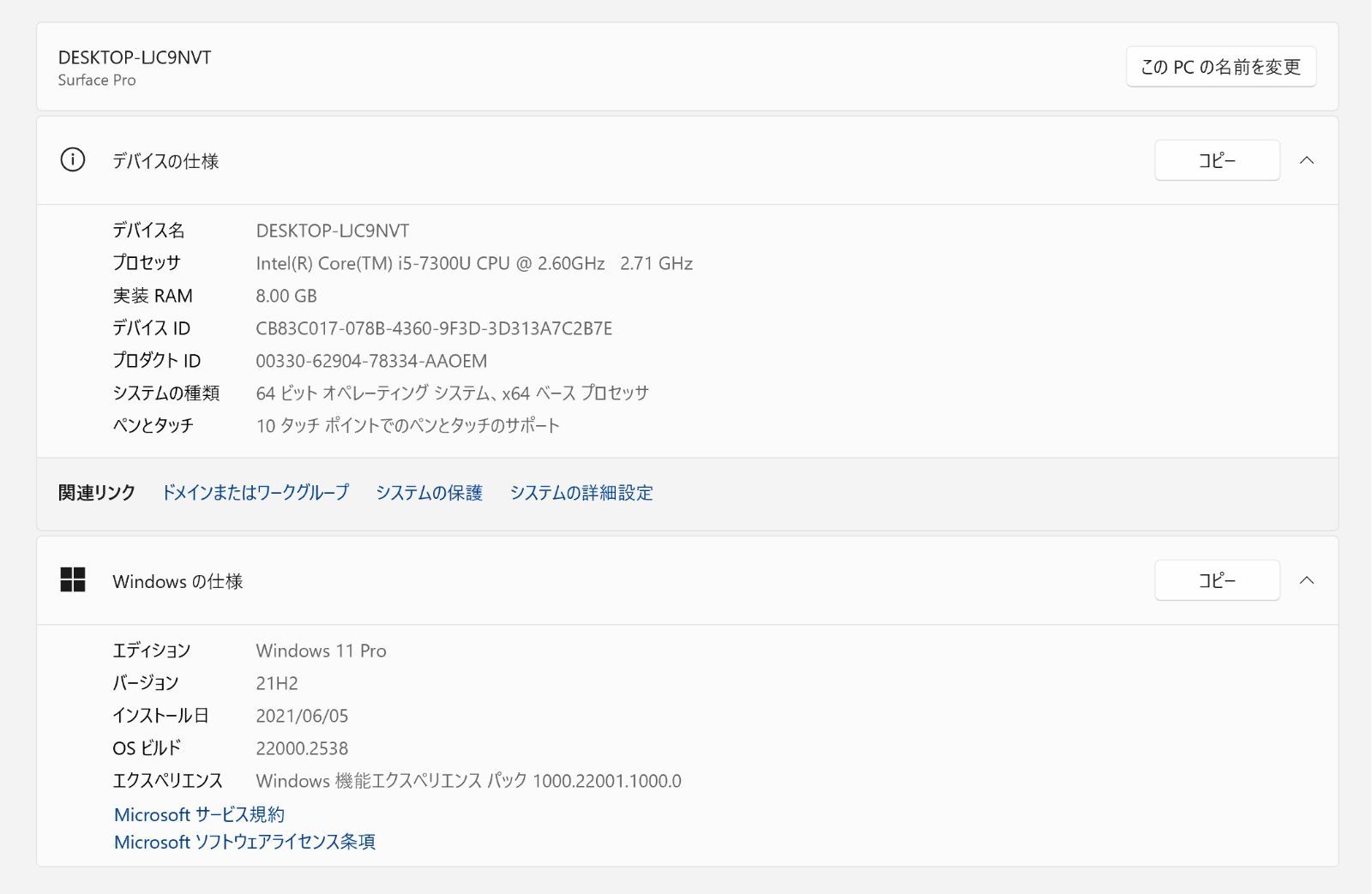This screenshot has width=1372, height=894.
Task: Select product ID 00330-62904-78334-AAOEM
Action: [x=371, y=361]
